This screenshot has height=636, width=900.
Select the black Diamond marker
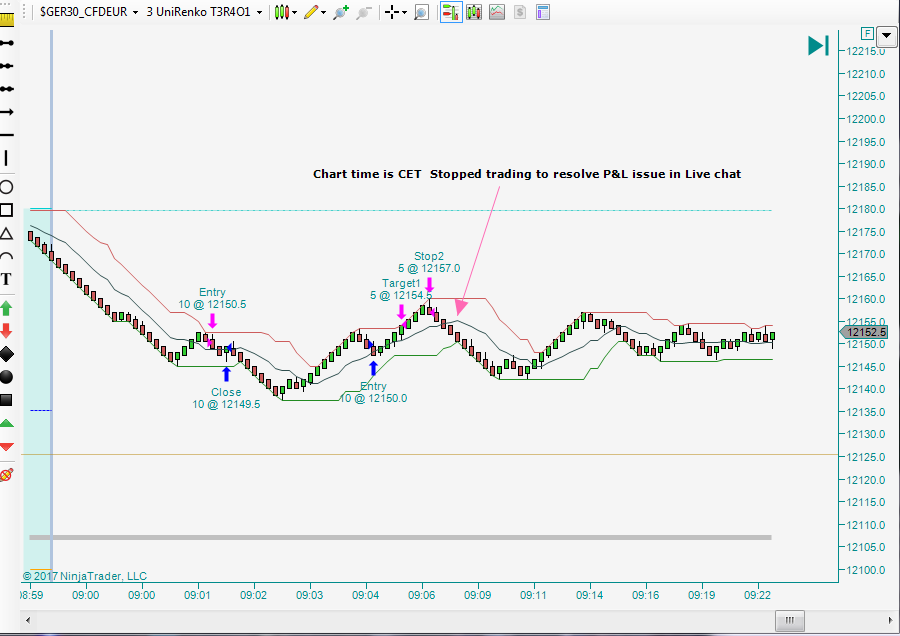click(6, 354)
